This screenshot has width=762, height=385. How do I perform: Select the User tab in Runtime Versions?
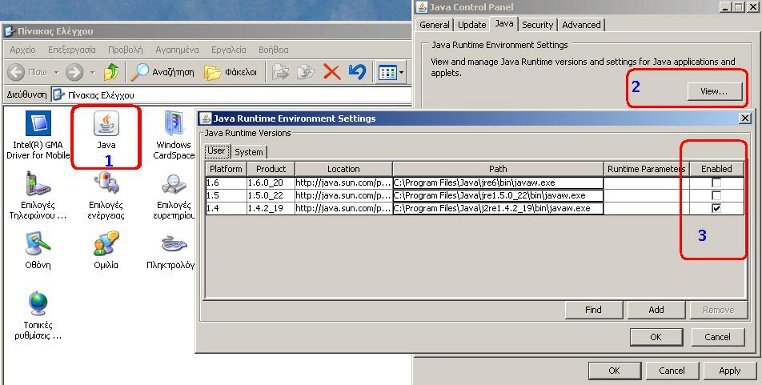tap(216, 151)
